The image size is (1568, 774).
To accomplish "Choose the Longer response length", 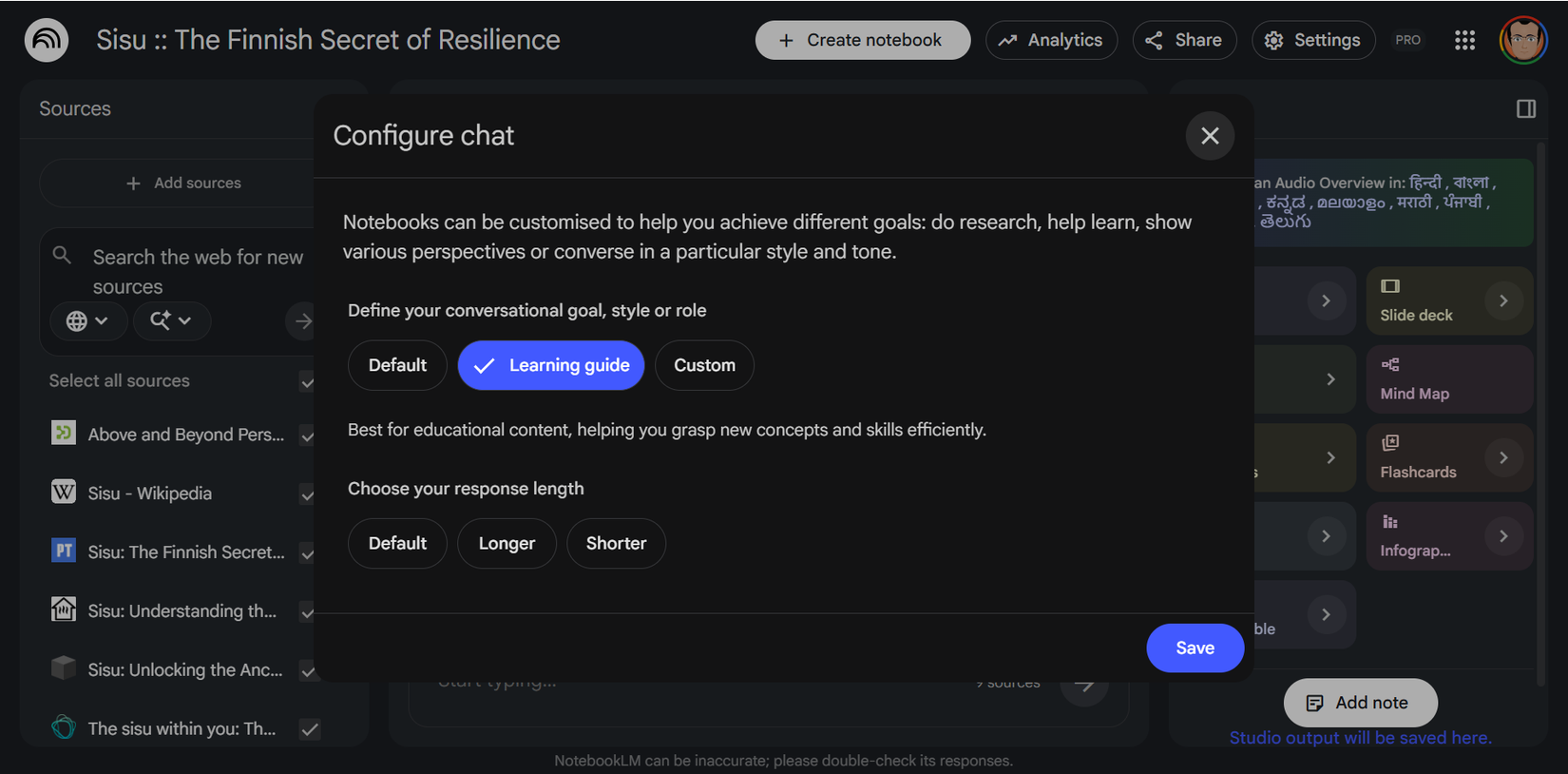I will pos(507,543).
